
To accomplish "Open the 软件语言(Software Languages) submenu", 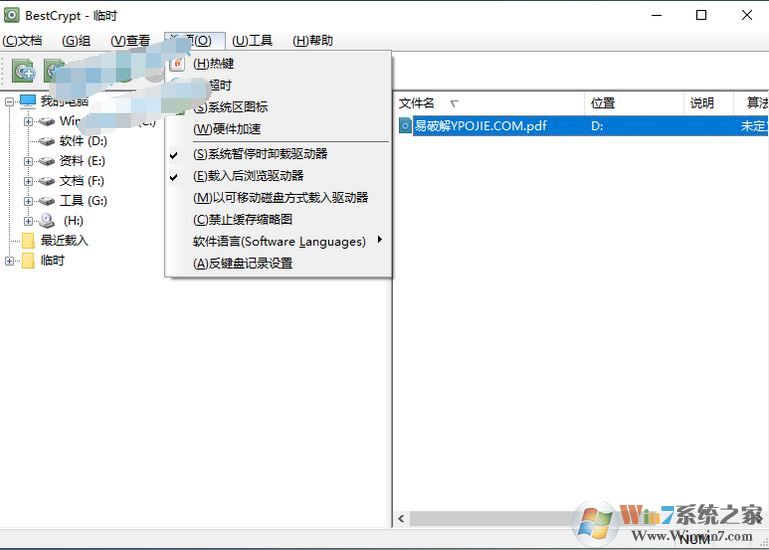I will click(x=279, y=241).
